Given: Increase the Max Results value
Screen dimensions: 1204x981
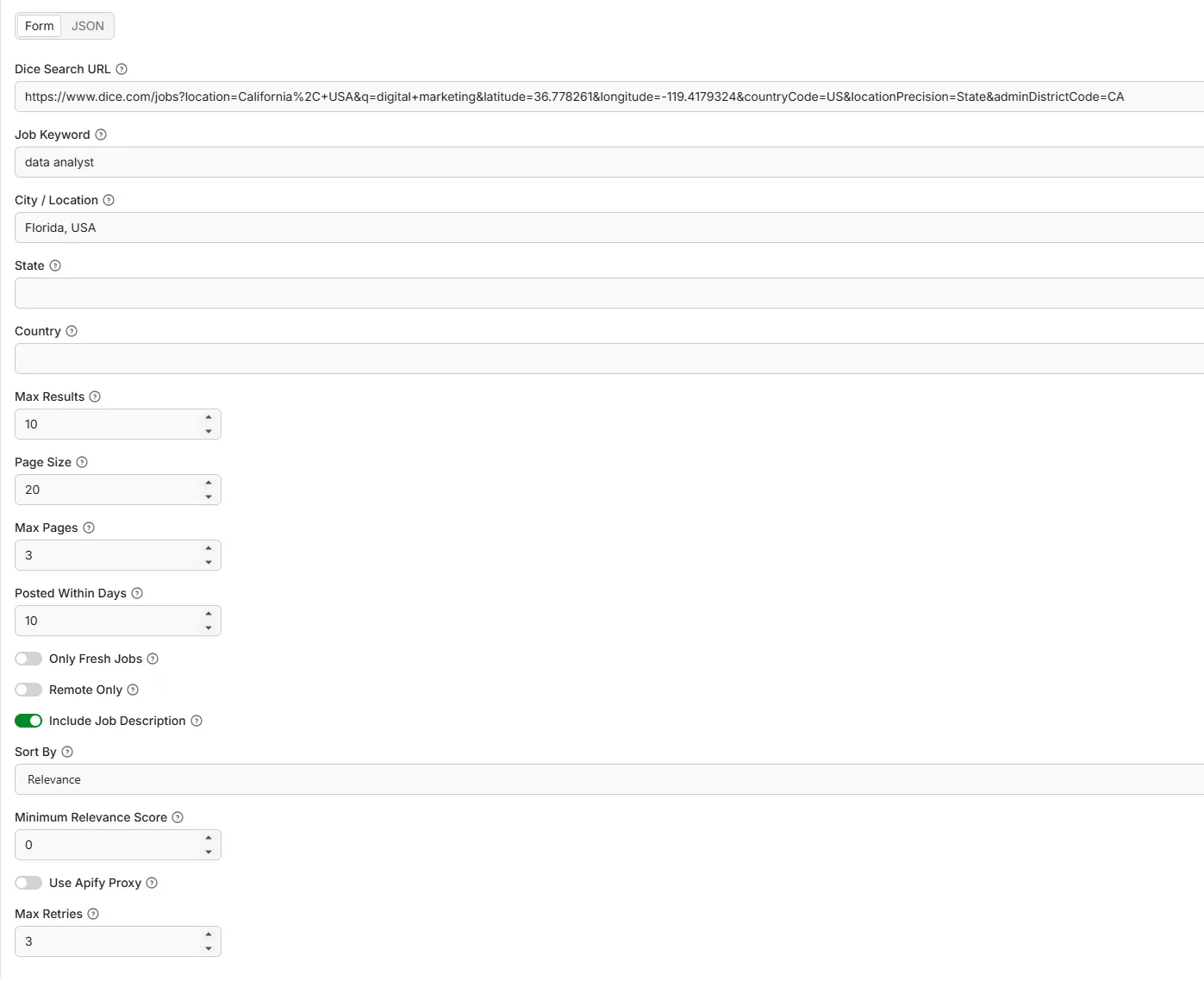Looking at the screenshot, I should pos(209,417).
